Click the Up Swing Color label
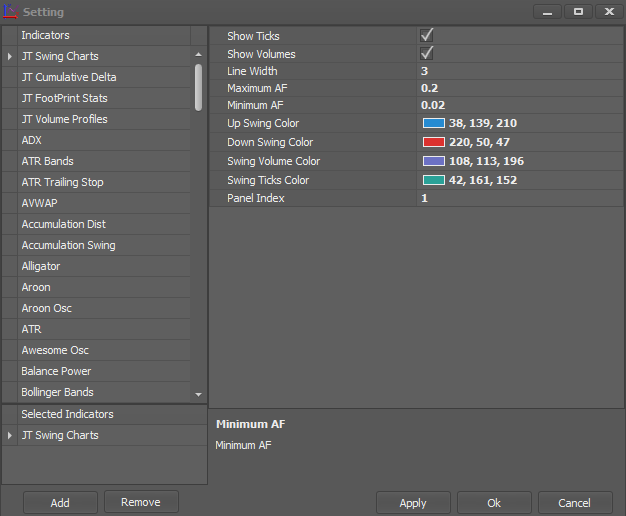Image resolution: width=626 pixels, height=516 pixels. pos(263,123)
